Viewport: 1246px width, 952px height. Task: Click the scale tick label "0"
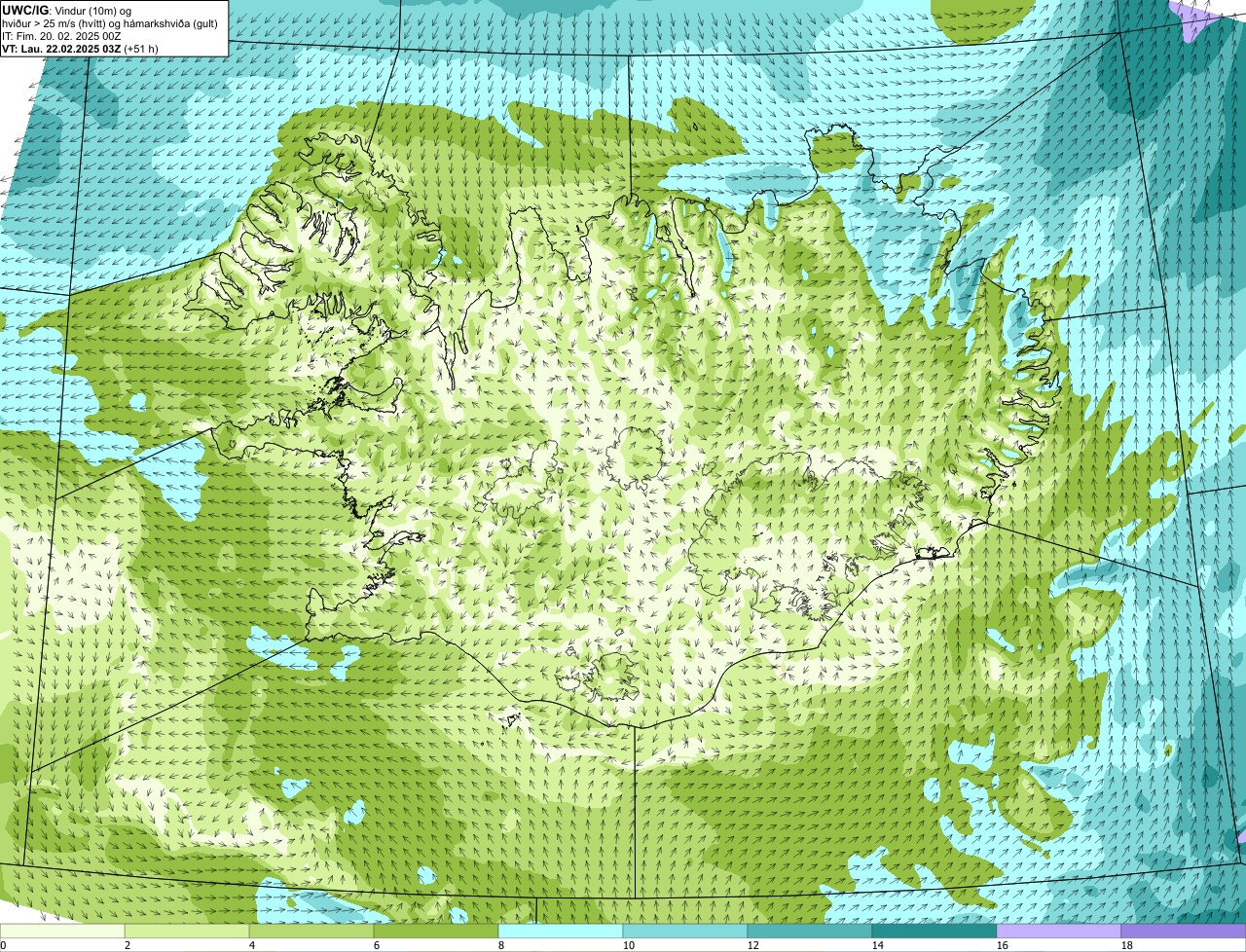3,945
